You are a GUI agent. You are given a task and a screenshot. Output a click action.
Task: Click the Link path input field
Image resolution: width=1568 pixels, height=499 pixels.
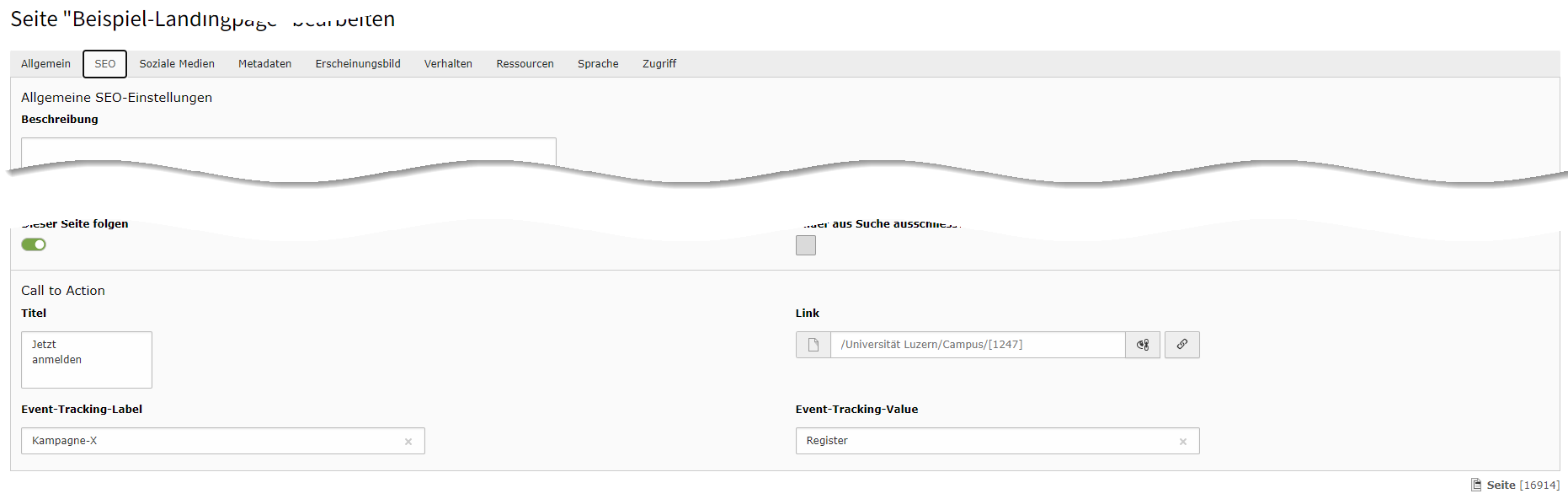978,345
